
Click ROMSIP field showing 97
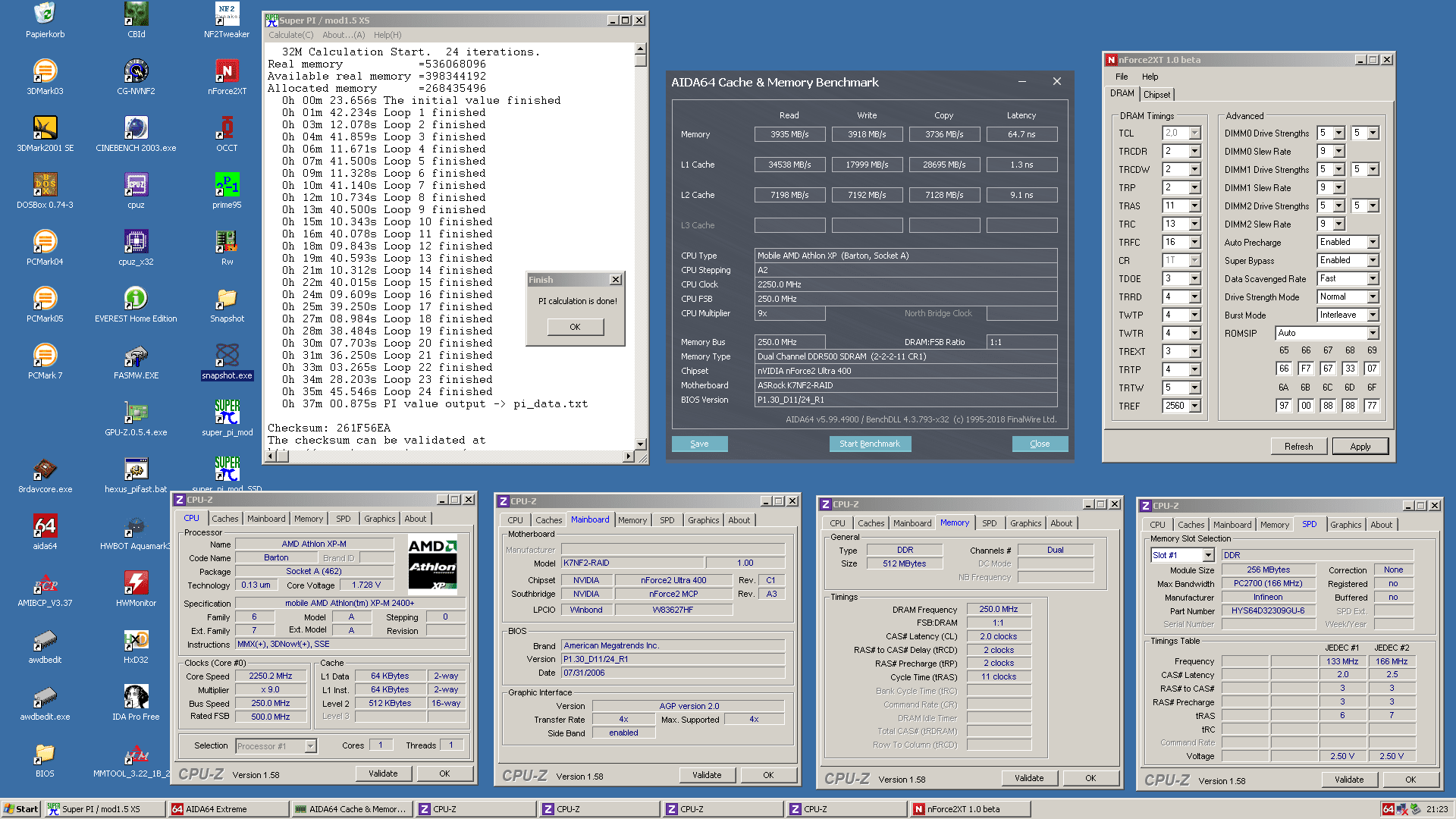coord(1284,405)
